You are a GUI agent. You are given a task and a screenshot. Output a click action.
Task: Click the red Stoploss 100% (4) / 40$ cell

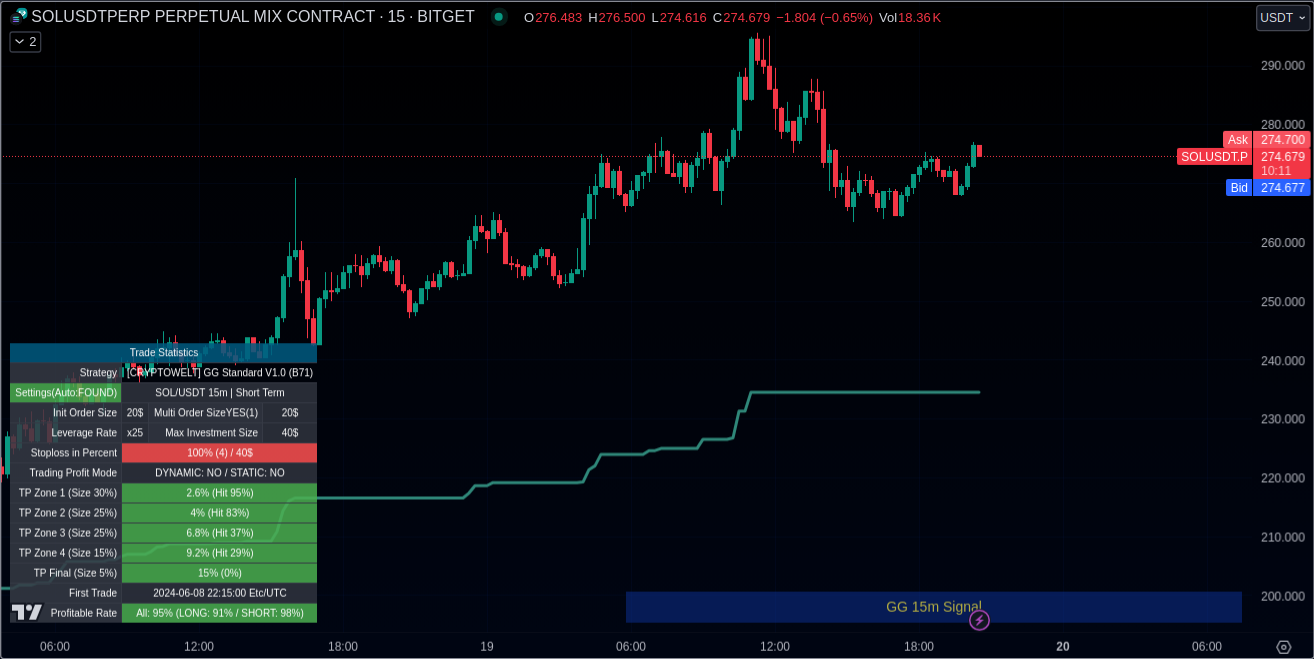pos(219,453)
